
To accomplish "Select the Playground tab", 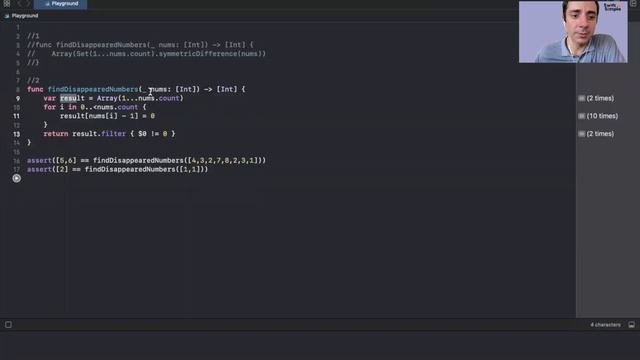I will pyautogui.click(x=61, y=4).
